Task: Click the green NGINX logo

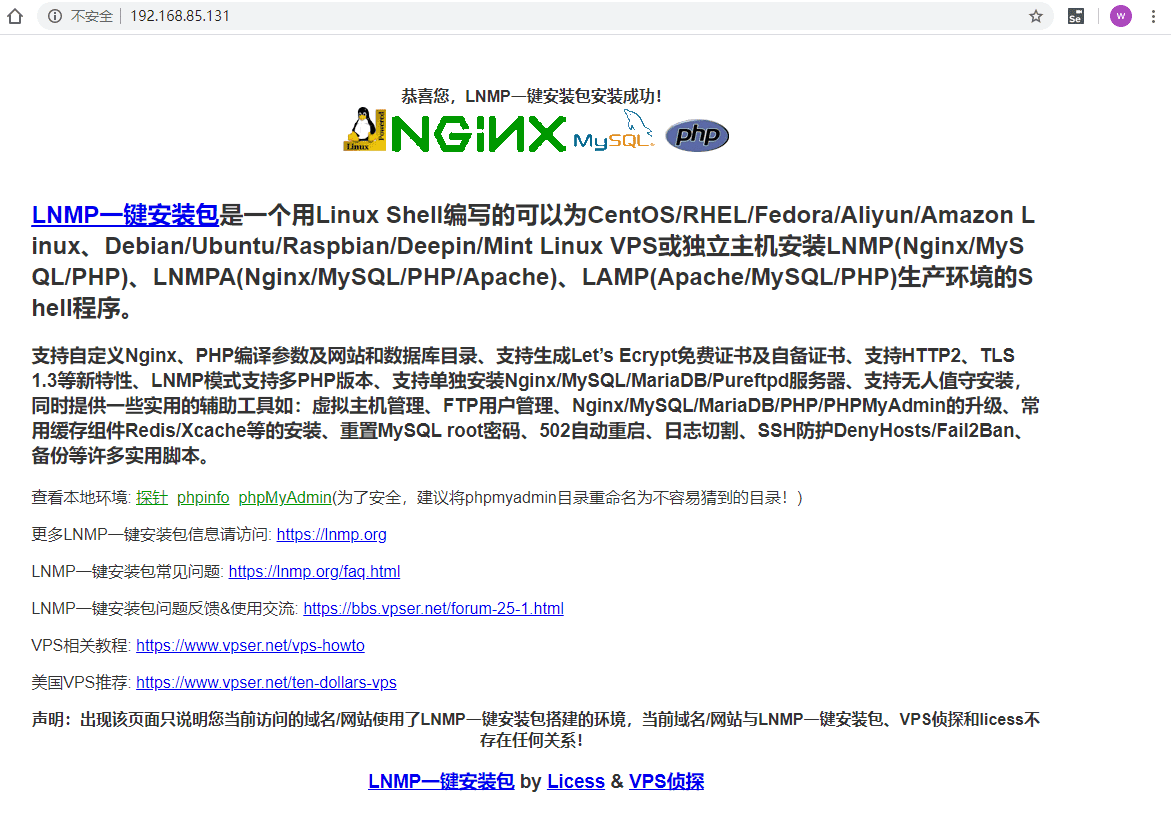Action: [479, 134]
